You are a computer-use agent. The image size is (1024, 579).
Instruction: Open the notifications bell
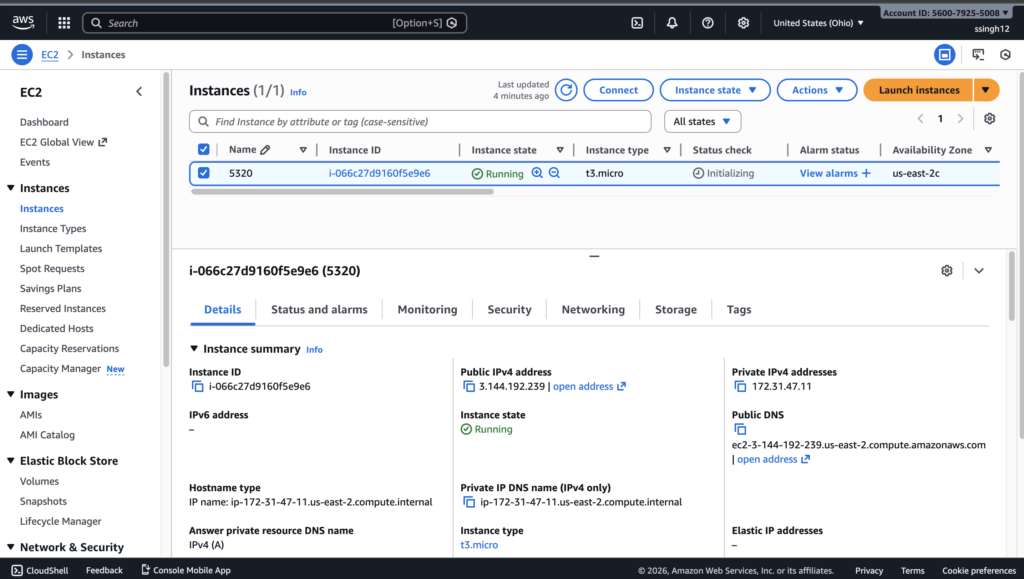(672, 23)
